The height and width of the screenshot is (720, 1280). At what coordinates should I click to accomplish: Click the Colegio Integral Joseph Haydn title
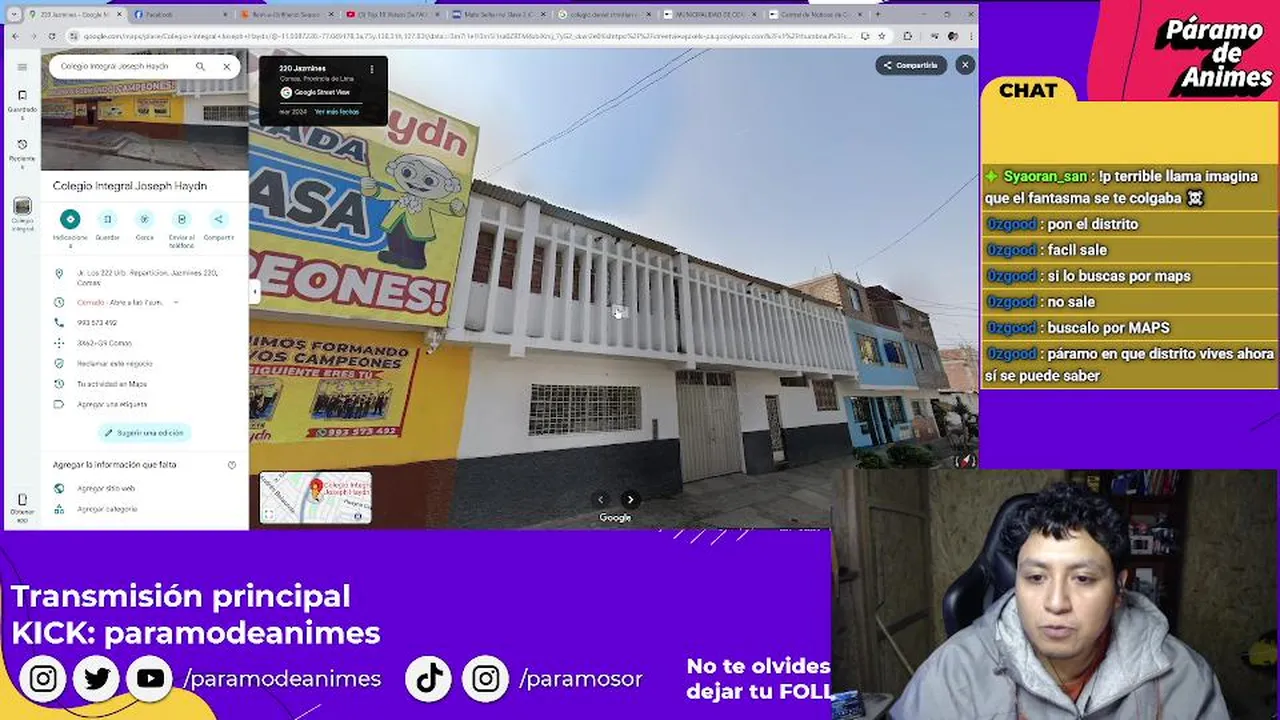(x=130, y=186)
